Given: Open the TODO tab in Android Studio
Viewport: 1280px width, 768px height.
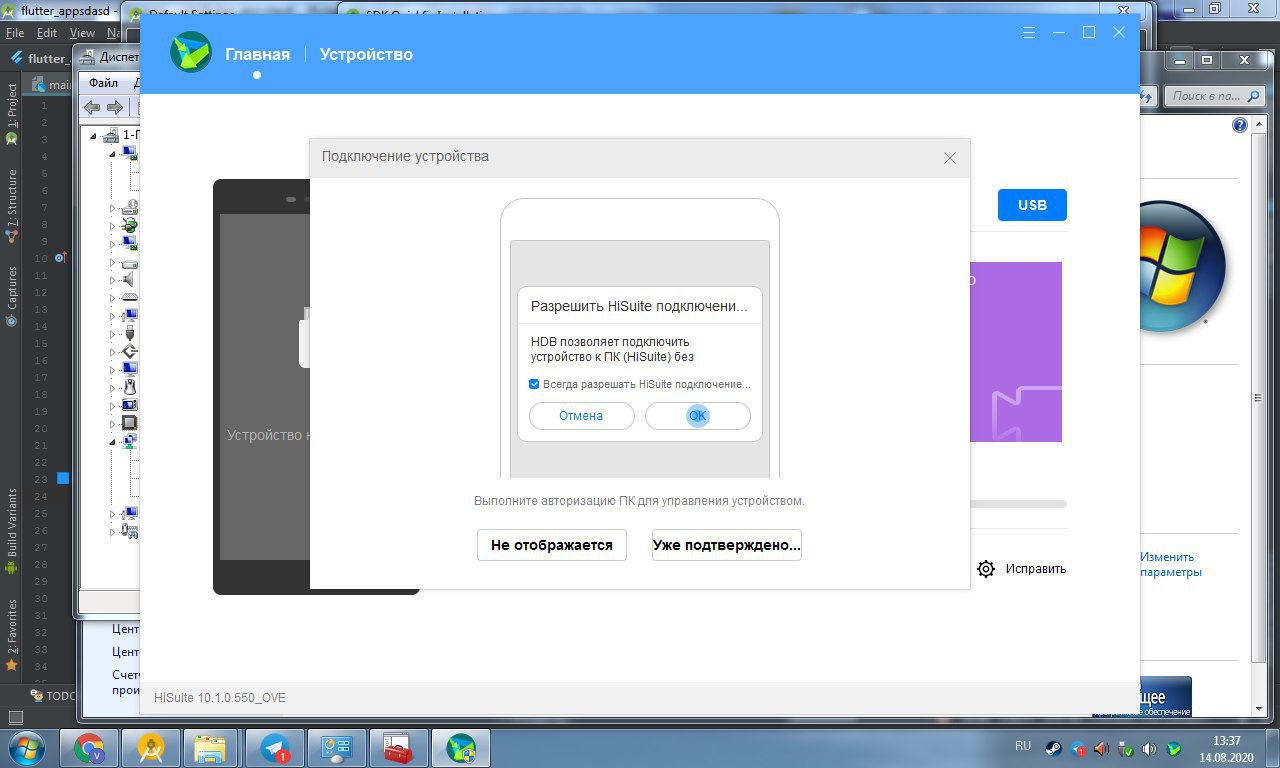Looking at the screenshot, I should pyautogui.click(x=54, y=696).
